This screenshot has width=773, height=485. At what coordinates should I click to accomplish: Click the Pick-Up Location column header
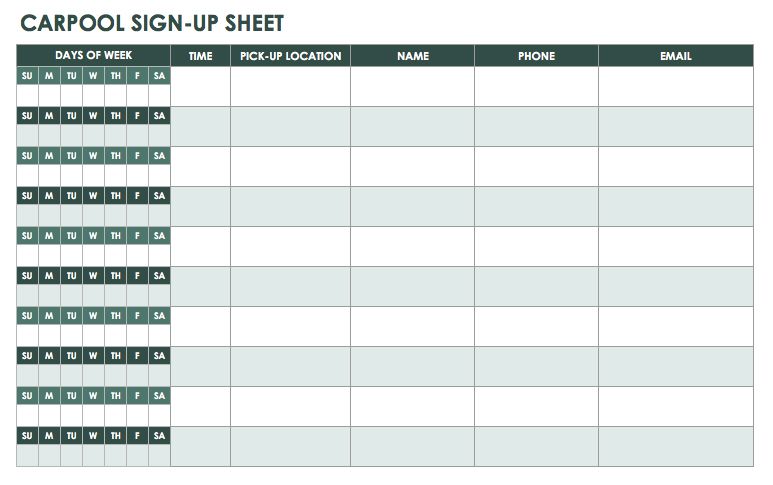coord(290,56)
